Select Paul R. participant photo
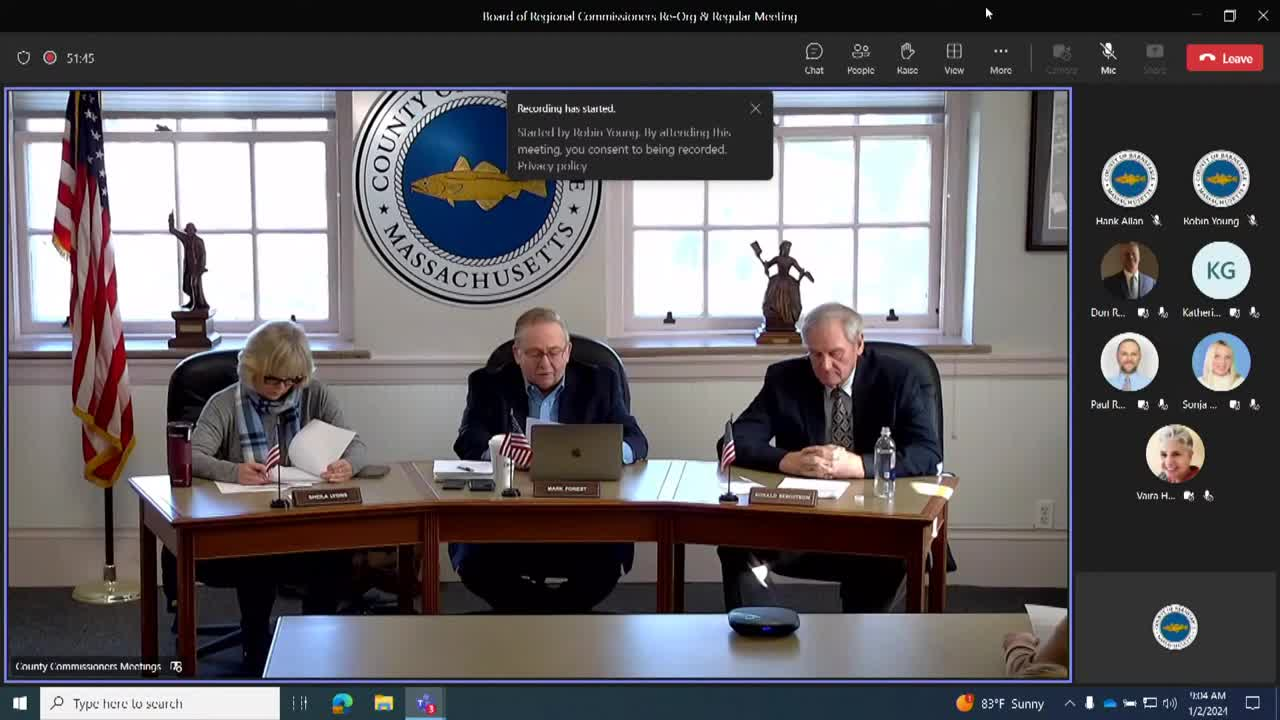The height and width of the screenshot is (720, 1280). pyautogui.click(x=1129, y=362)
